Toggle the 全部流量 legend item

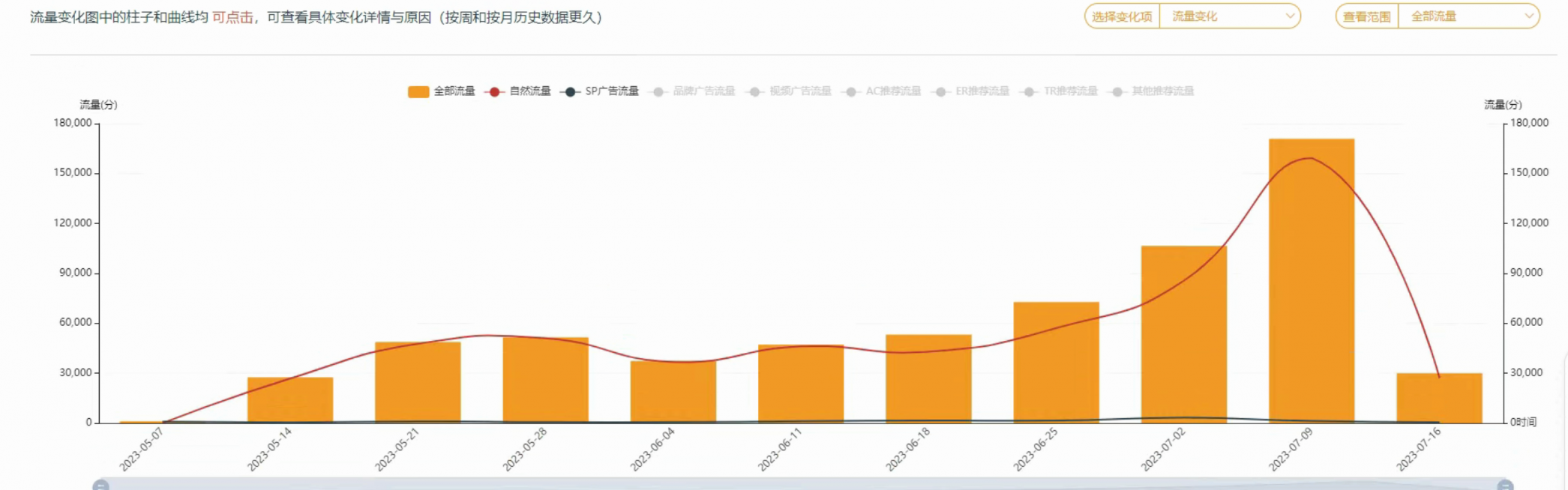[x=441, y=91]
